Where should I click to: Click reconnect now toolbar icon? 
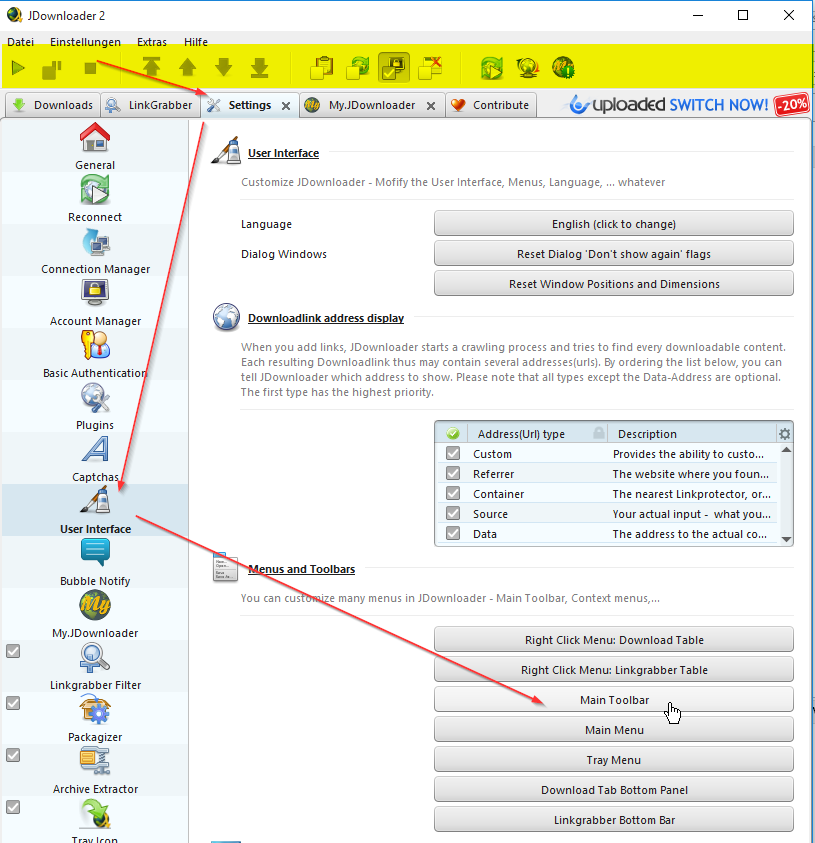point(492,68)
